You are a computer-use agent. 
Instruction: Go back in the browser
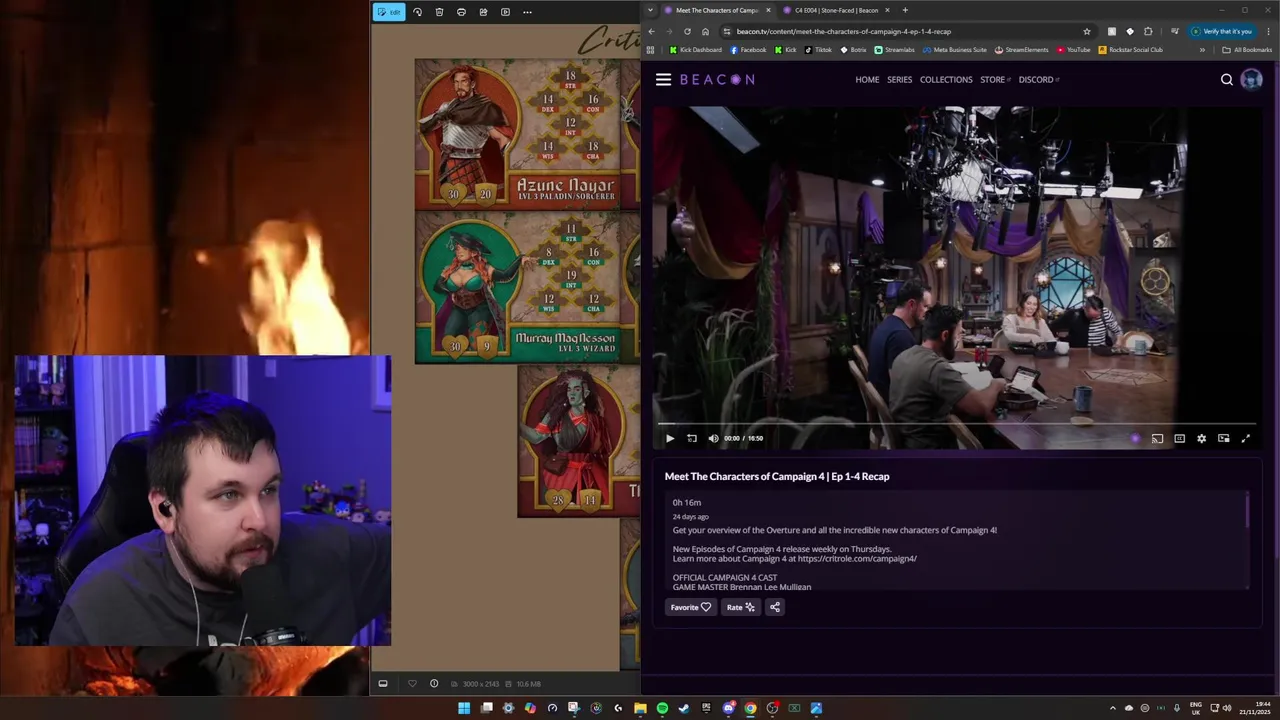[651, 31]
